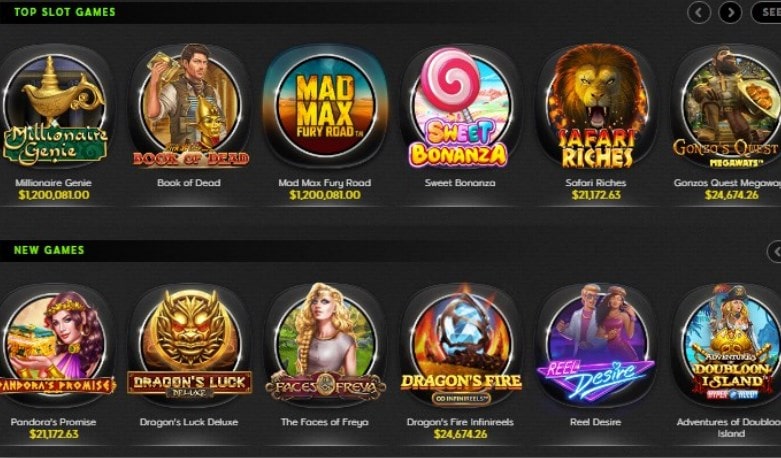Click Millionaire Genie jackpot amount $1,200,081.00
The height and width of the screenshot is (458, 781).
[x=54, y=195]
